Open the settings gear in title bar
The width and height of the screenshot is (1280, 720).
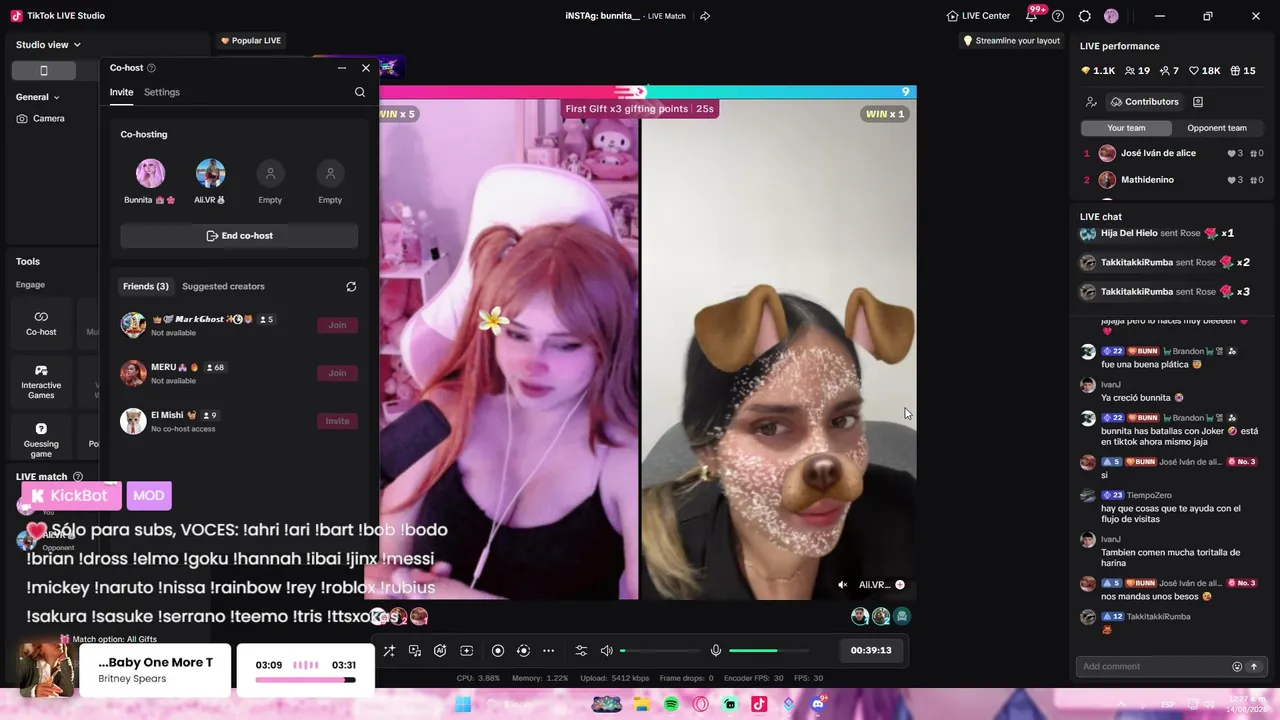click(1085, 16)
